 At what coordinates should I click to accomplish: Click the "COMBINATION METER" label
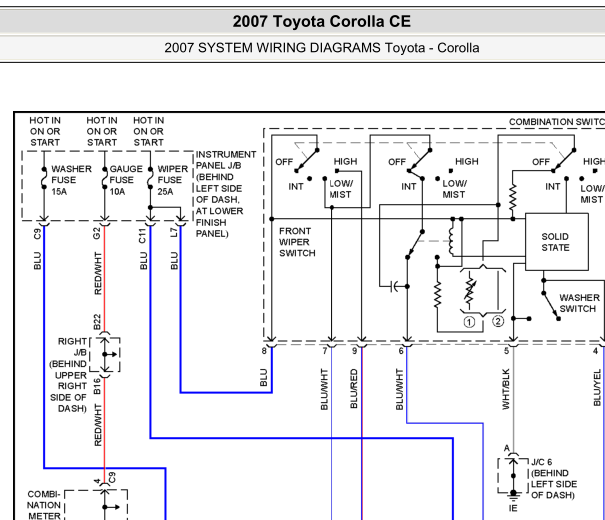[44, 505]
